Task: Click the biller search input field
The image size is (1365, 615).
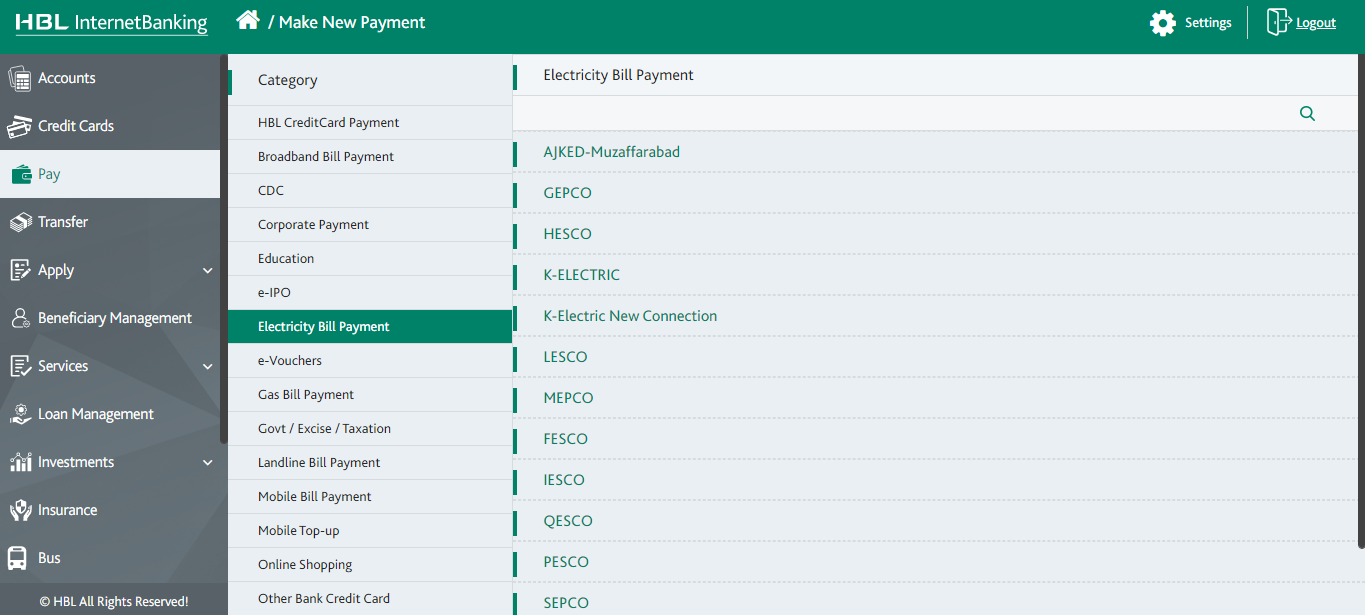Action: 900,114
